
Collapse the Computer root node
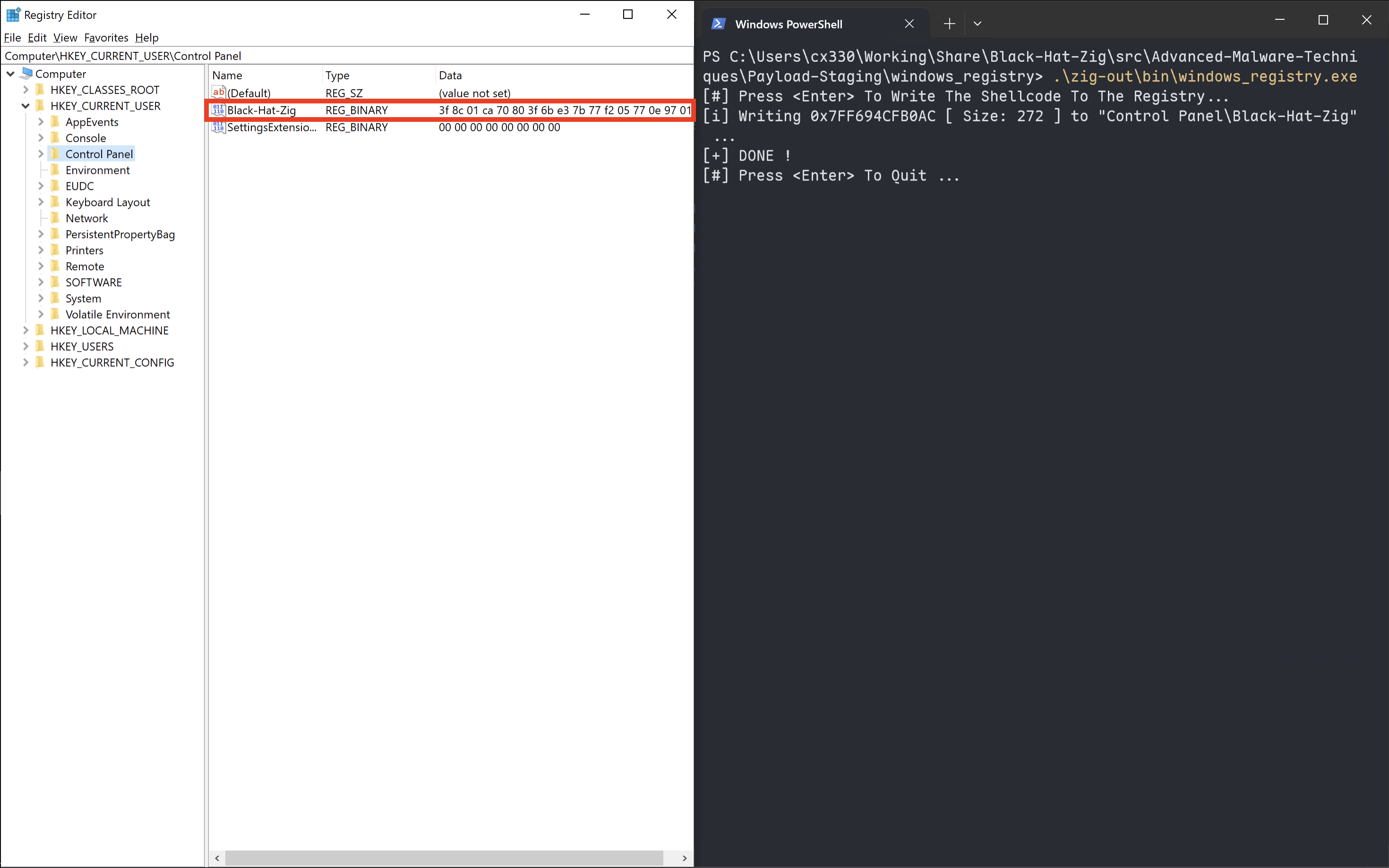pyautogui.click(x=10, y=74)
